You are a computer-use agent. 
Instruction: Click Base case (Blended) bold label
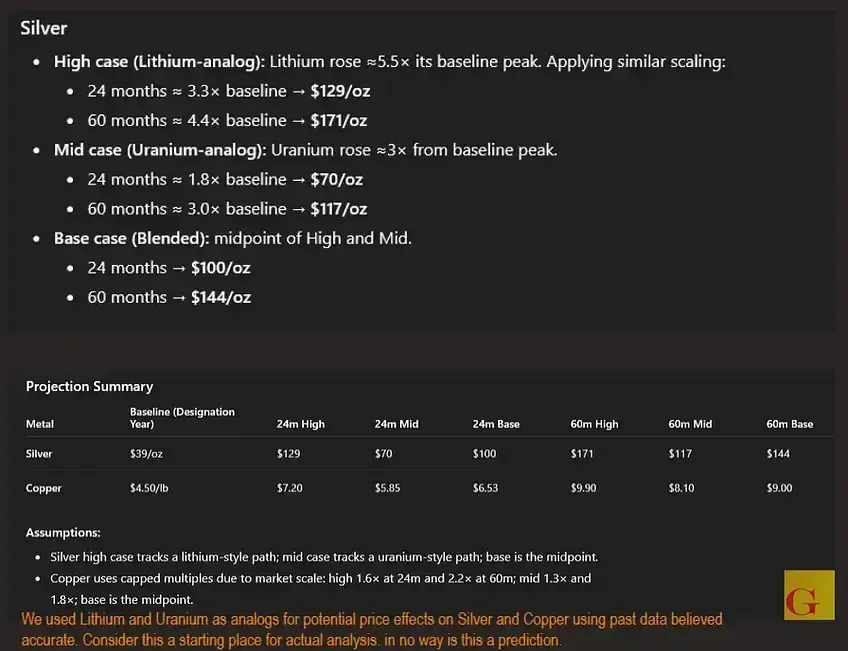tap(131, 238)
